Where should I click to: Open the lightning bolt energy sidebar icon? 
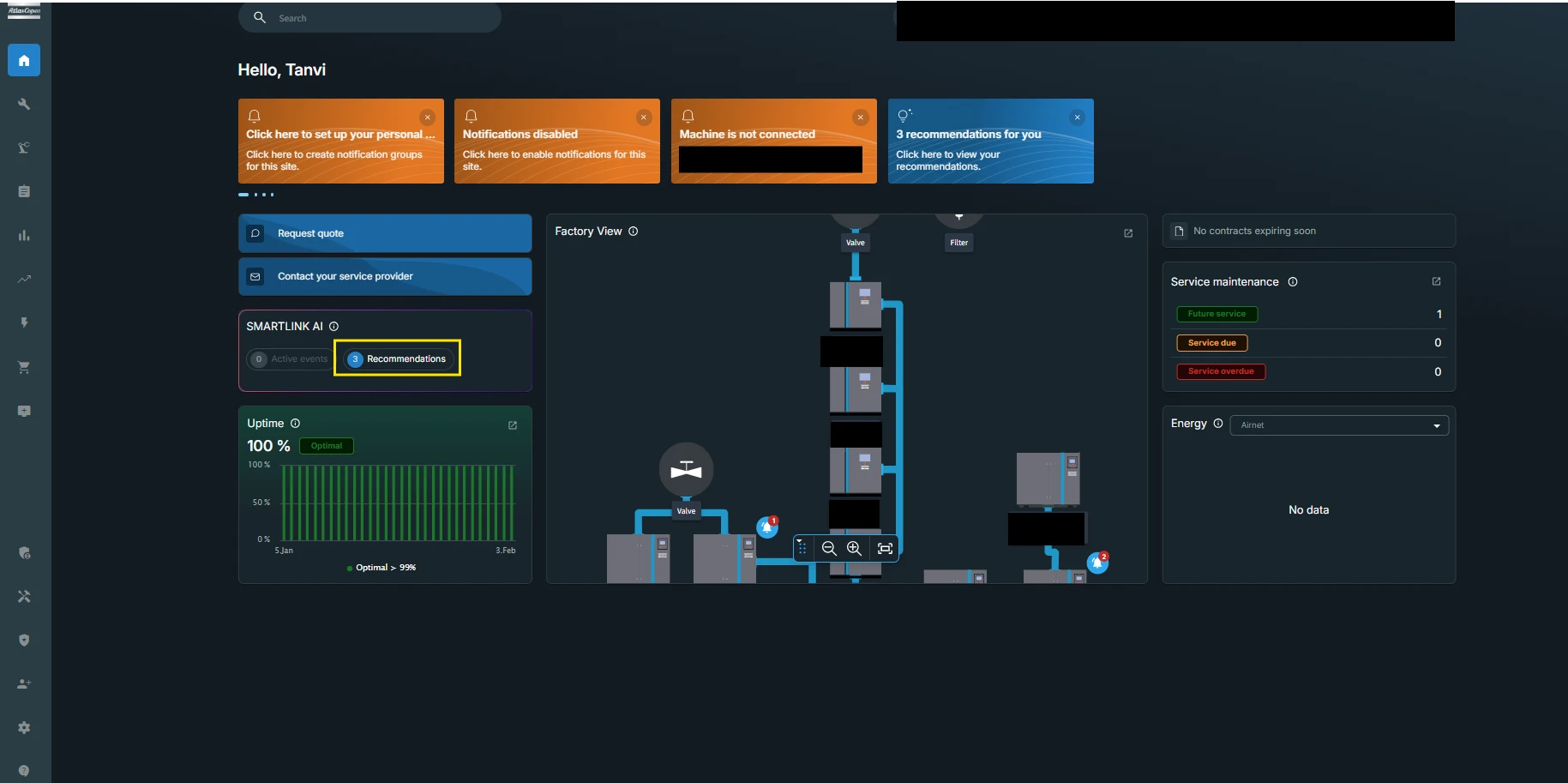tap(24, 322)
